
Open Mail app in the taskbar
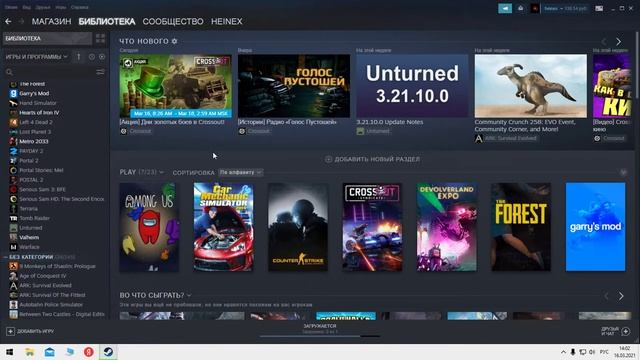tap(49, 352)
